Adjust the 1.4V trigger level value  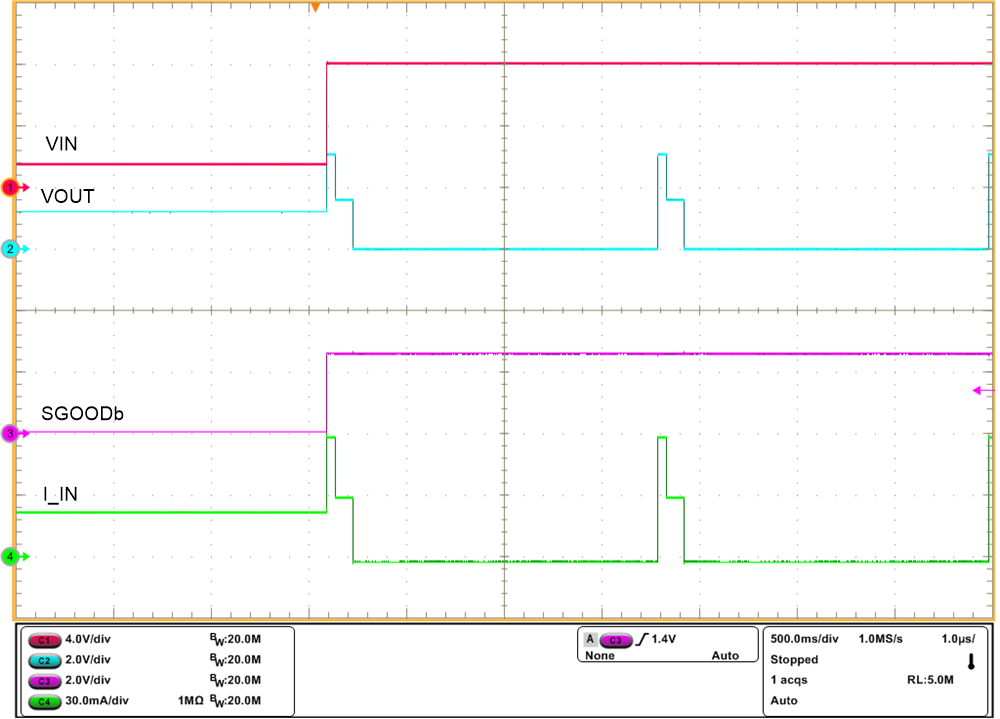(x=664, y=637)
